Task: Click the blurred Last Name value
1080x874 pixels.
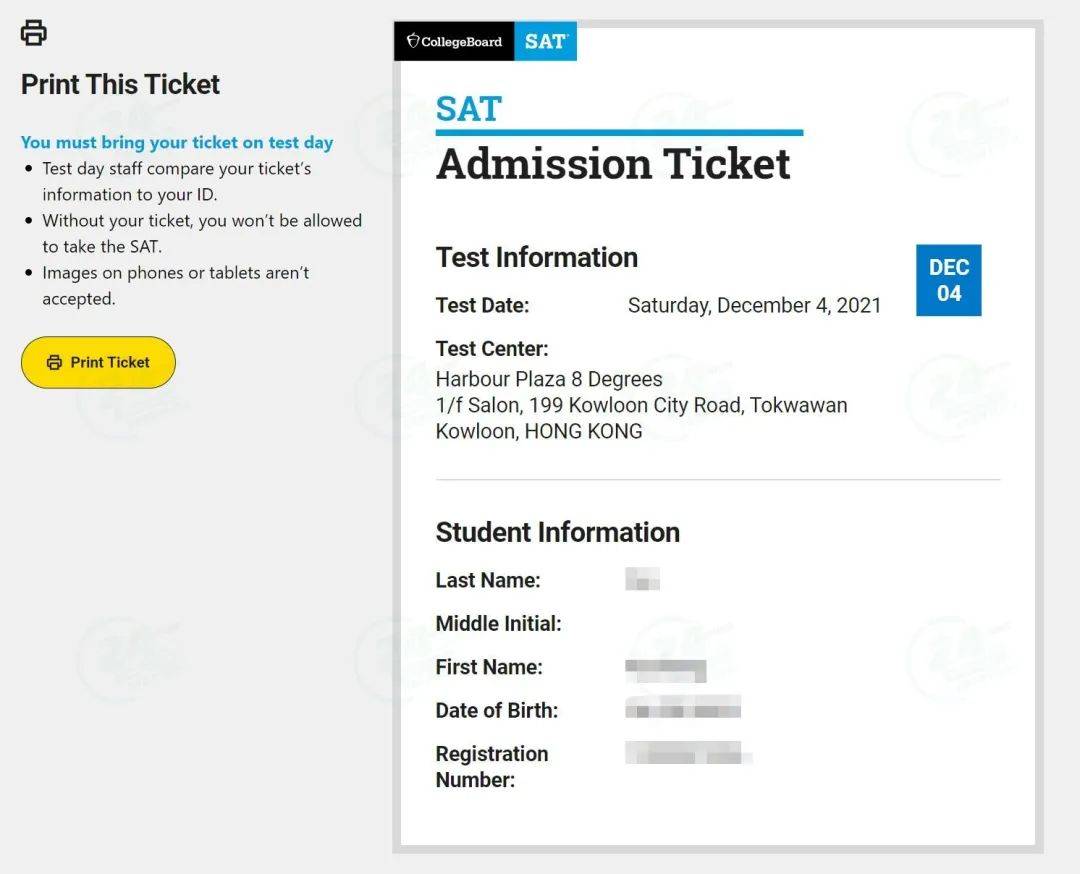Action: coord(642,579)
